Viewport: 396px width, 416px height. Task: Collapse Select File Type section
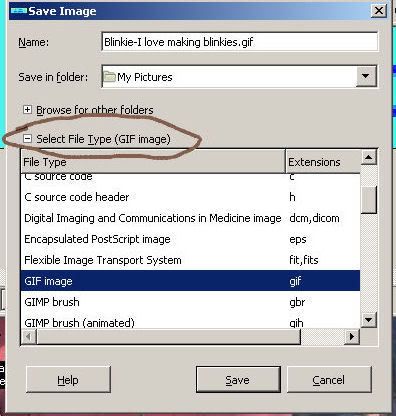(x=27, y=139)
